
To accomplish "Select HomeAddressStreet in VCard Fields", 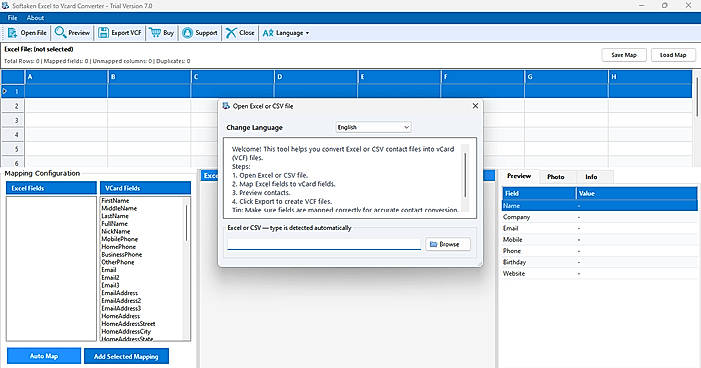I will [128, 324].
